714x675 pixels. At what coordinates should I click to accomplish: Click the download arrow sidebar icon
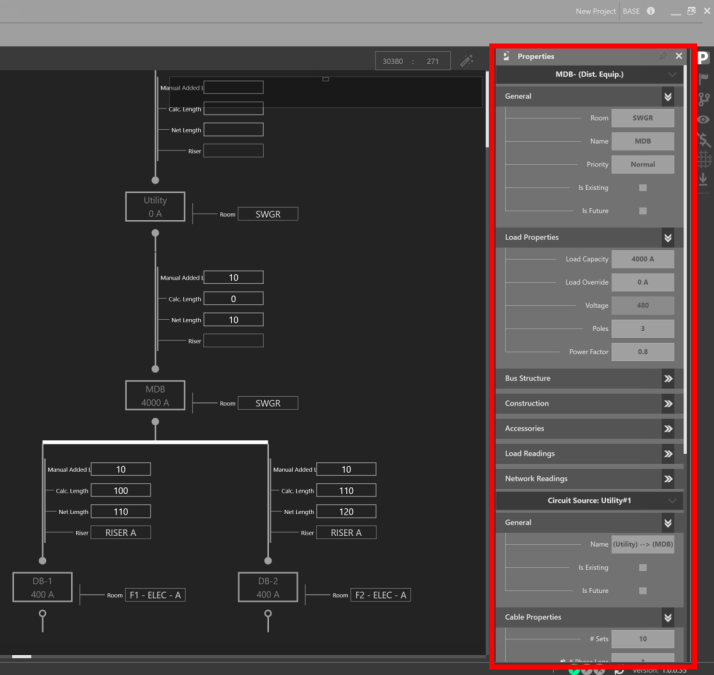coord(704,179)
